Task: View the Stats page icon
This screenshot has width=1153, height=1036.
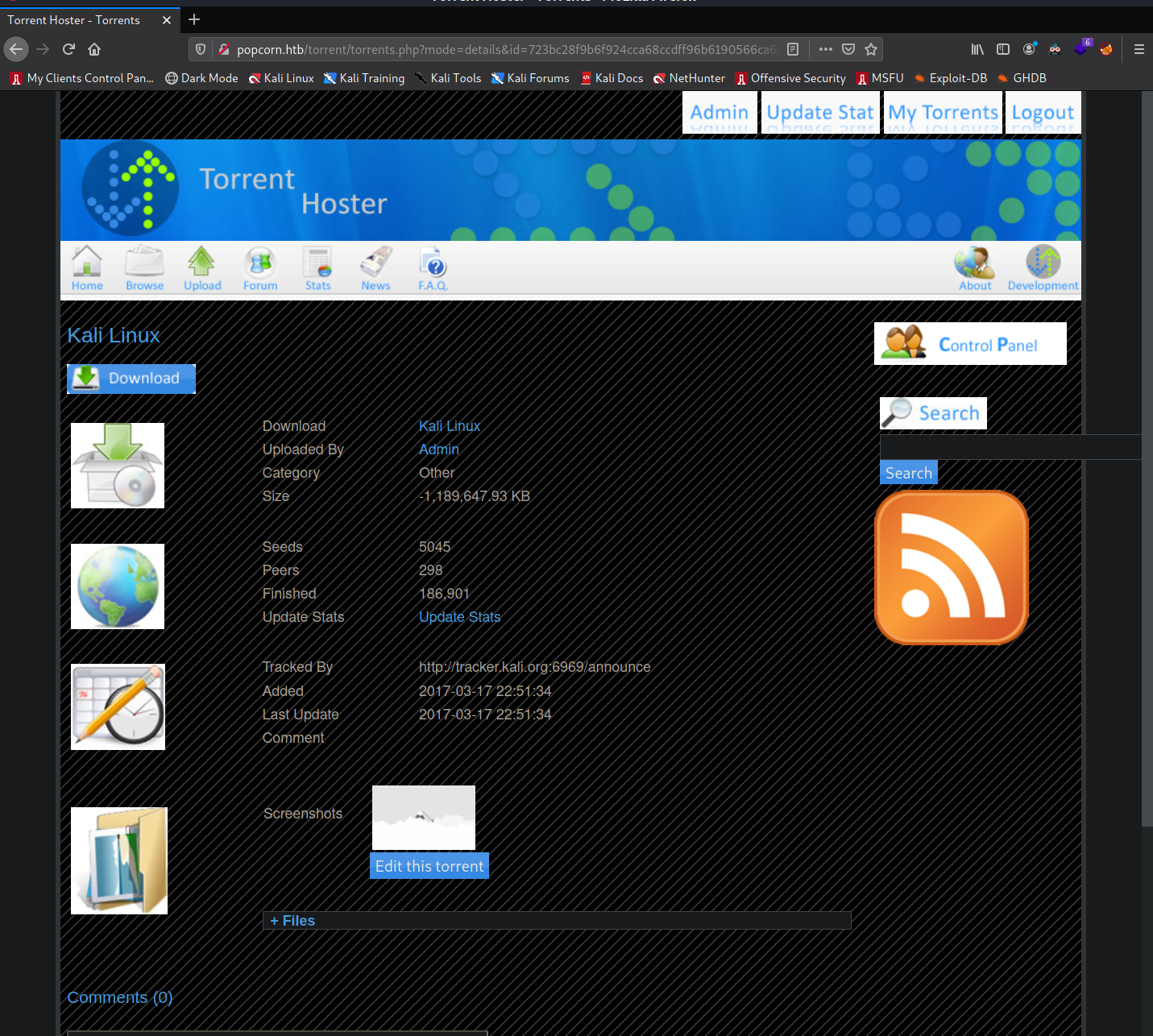Action: tap(317, 268)
